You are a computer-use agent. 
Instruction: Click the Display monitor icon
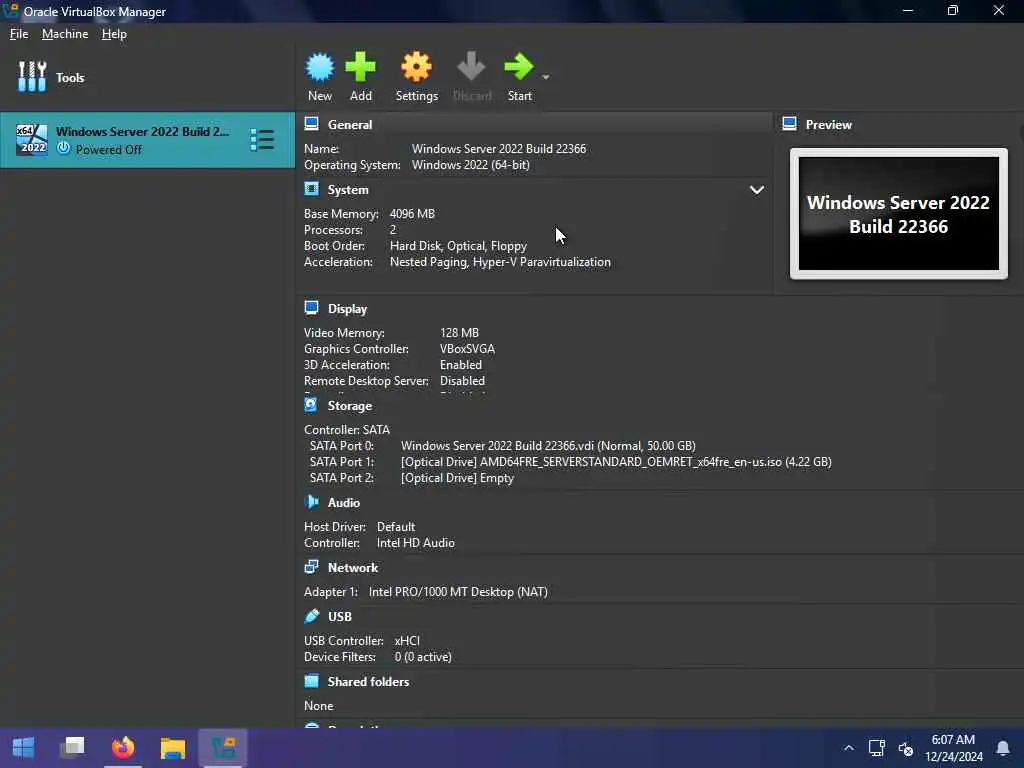tap(312, 308)
